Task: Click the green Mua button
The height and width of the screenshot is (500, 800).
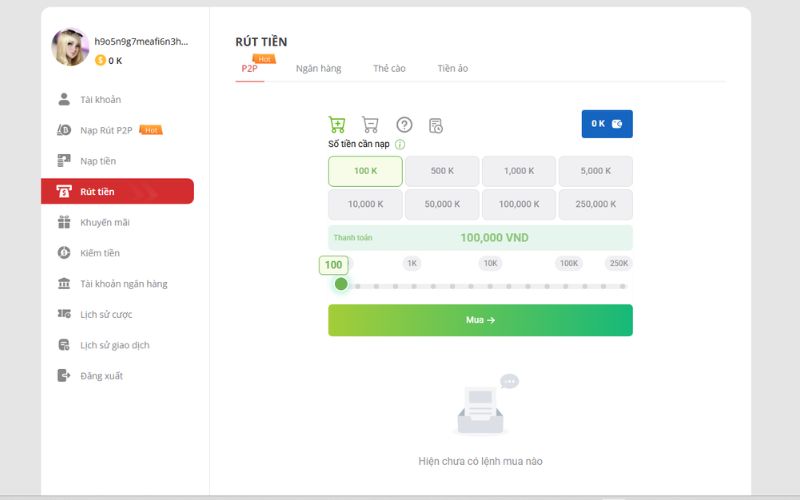Action: click(x=480, y=320)
